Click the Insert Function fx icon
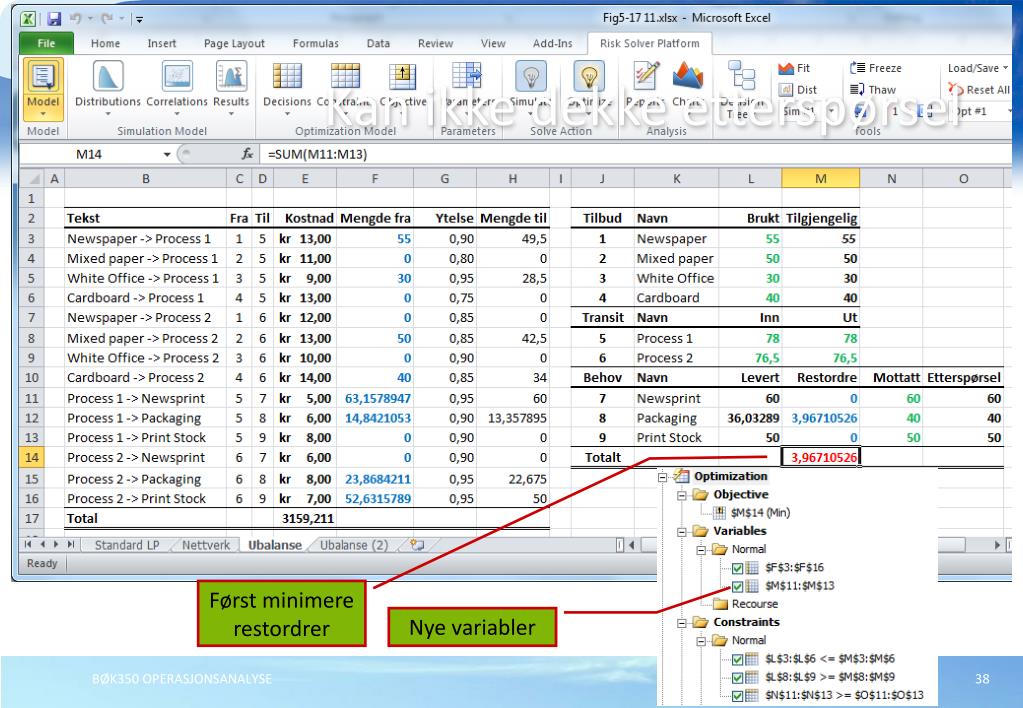Screen dimensions: 1023x708 (x=247, y=154)
